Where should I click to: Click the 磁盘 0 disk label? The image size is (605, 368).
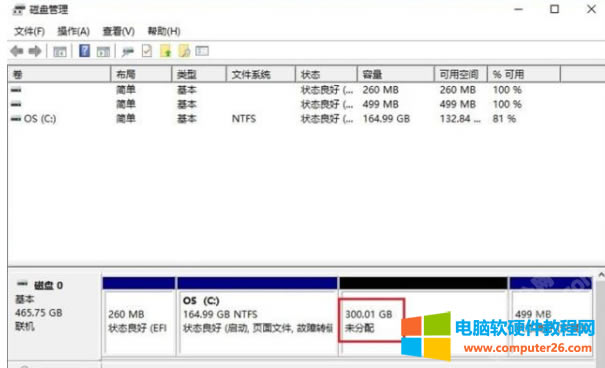point(49,285)
